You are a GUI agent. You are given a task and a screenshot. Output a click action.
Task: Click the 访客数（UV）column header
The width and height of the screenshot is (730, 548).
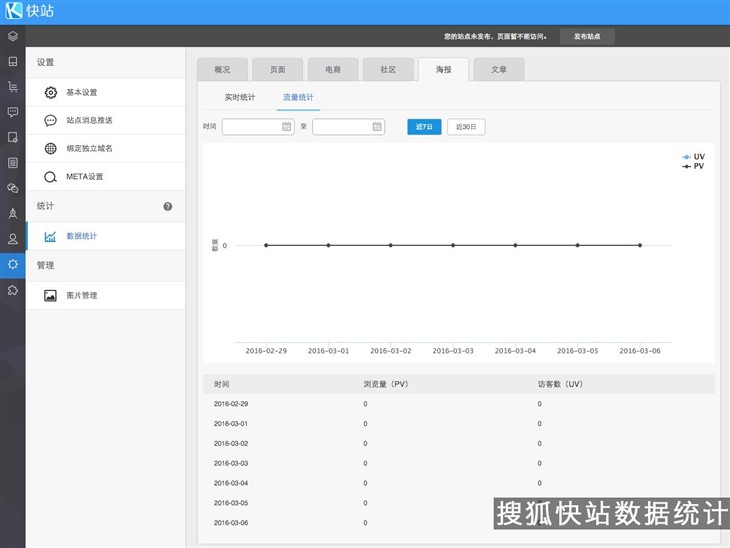click(x=560, y=384)
